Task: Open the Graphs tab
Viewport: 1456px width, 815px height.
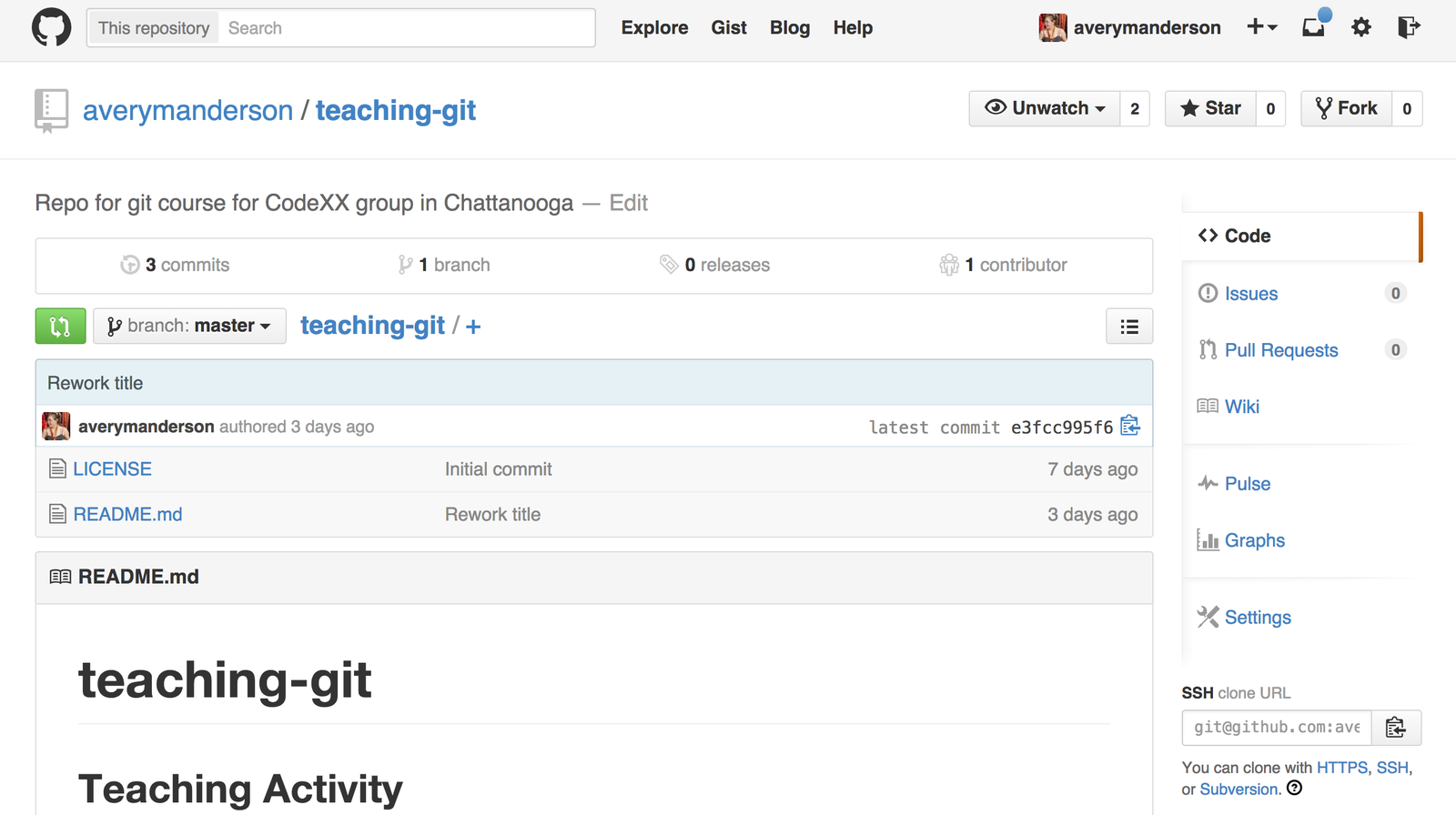Action: [x=1255, y=539]
